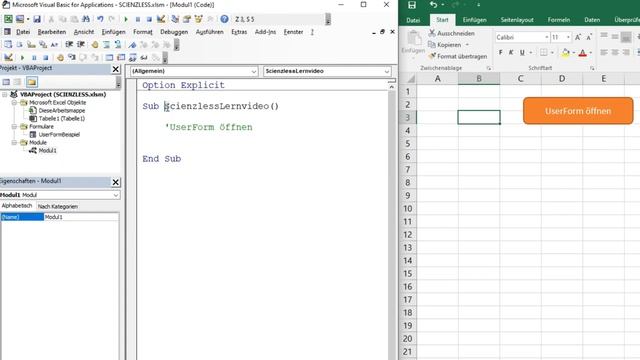Toggle Folders view in Project panel
This screenshot has height=360, width=640.
[x=32, y=82]
